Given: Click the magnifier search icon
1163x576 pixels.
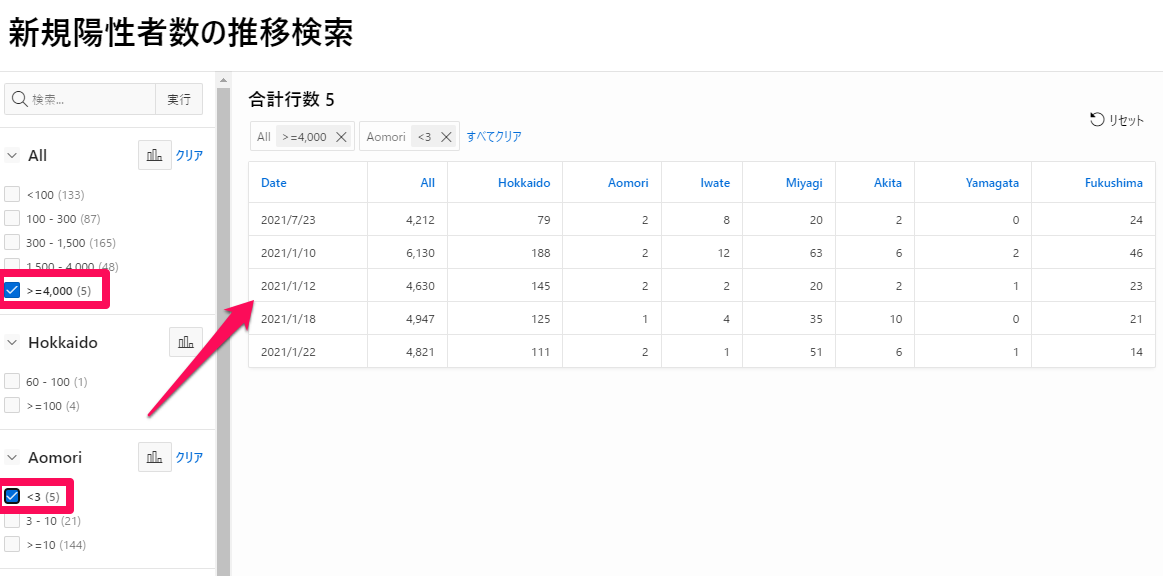Looking at the screenshot, I should coord(19,99).
